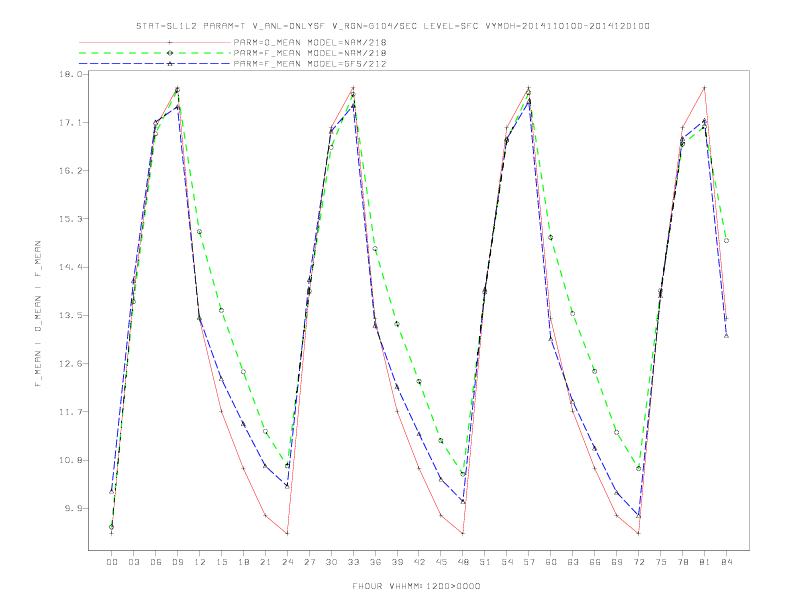Click the blue dashed legend line sample
The image size is (792, 612).
155,64
